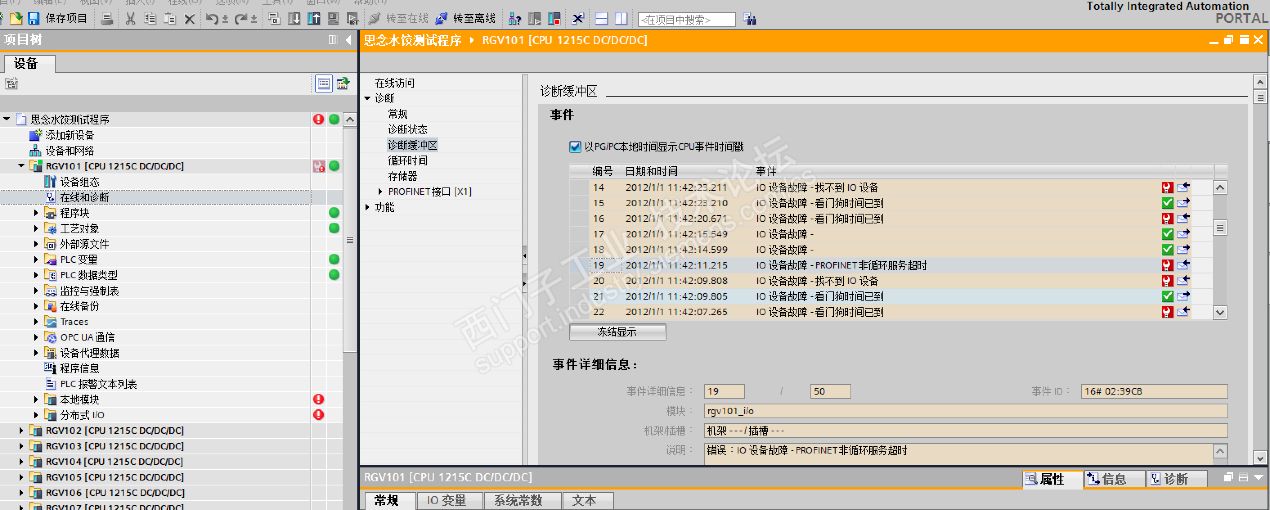Select 存储器 in navigation pane
Image resolution: width=1270 pixels, height=510 pixels.
click(402, 176)
